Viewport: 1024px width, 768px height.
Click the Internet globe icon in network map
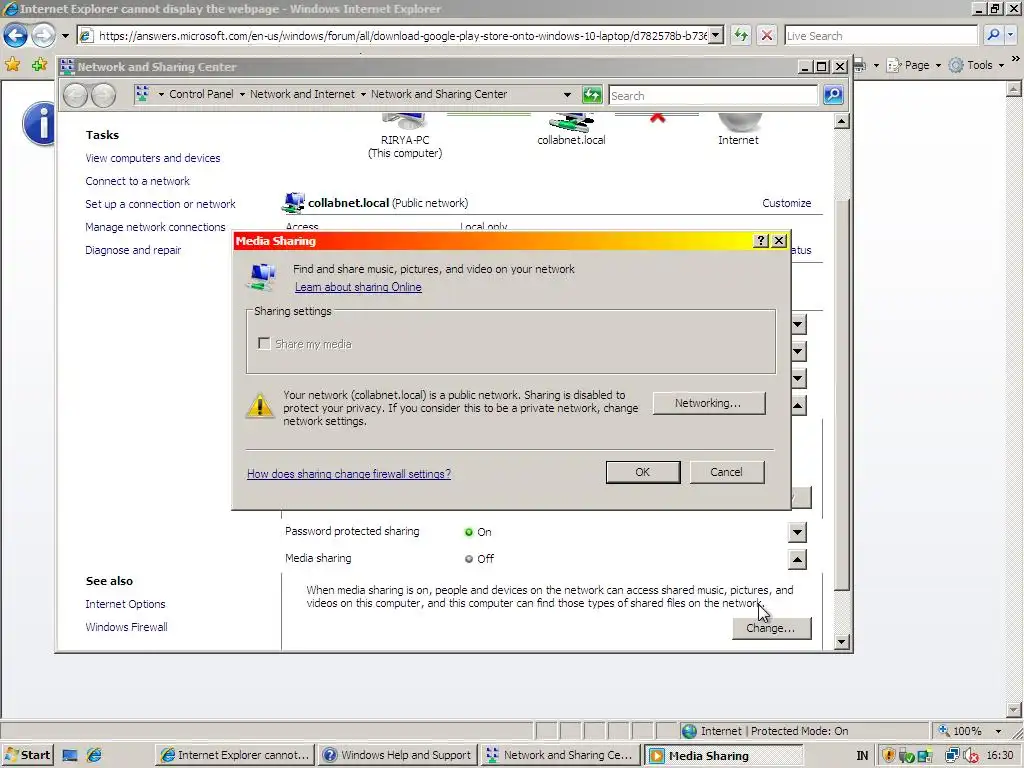point(739,121)
